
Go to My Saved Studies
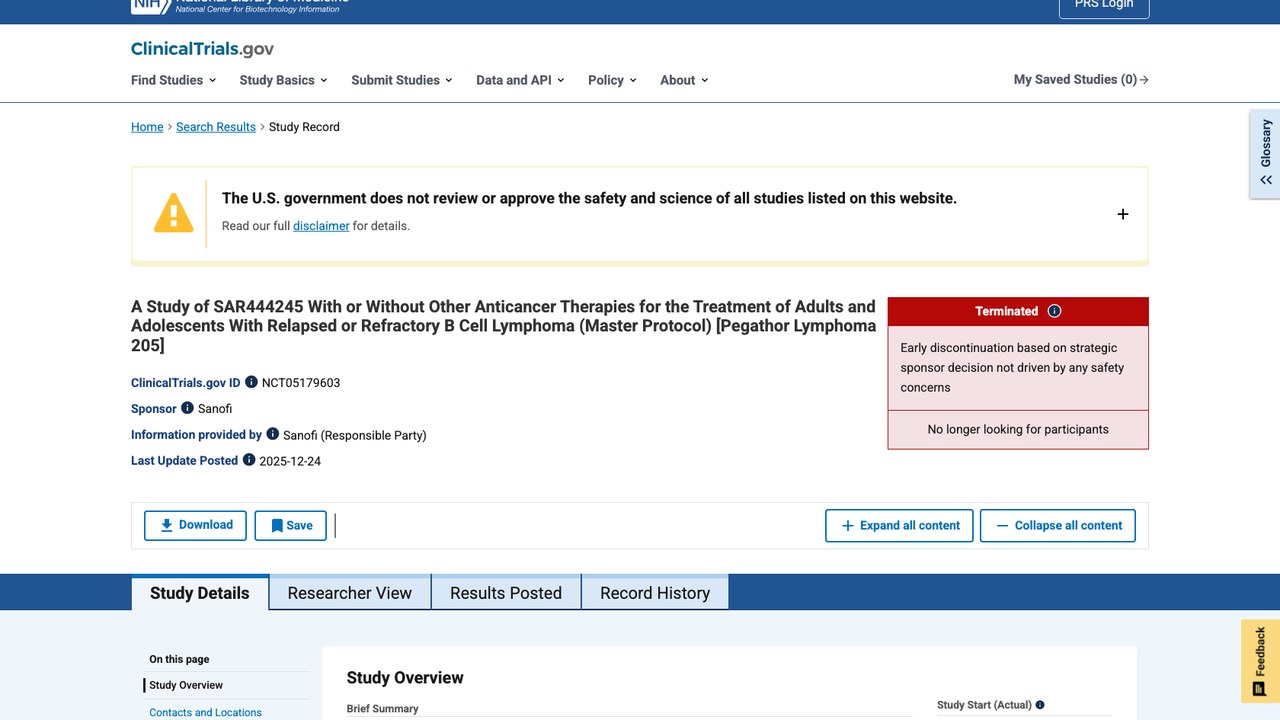click(x=1081, y=80)
